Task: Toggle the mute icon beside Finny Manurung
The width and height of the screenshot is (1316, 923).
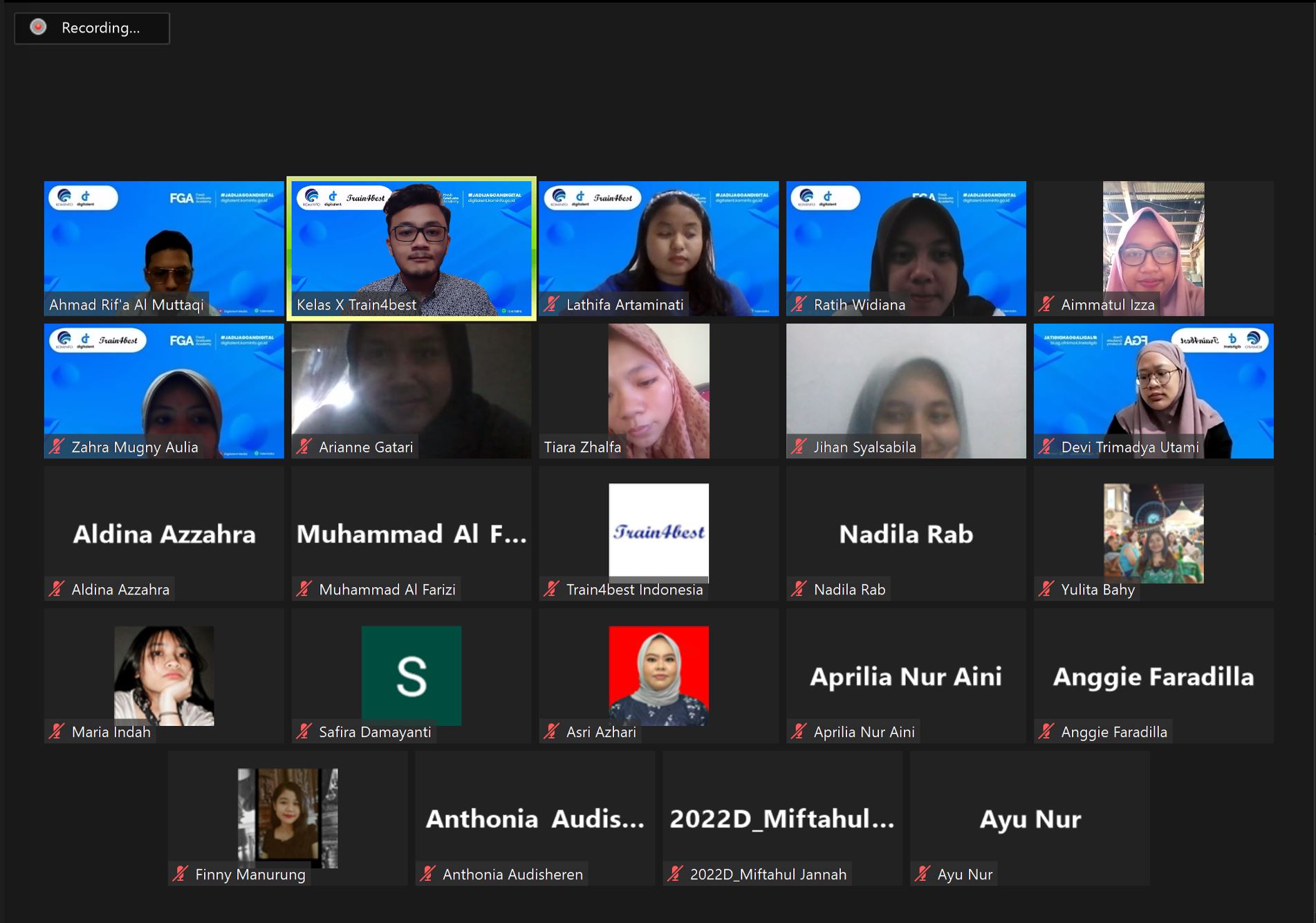Action: pyautogui.click(x=180, y=874)
